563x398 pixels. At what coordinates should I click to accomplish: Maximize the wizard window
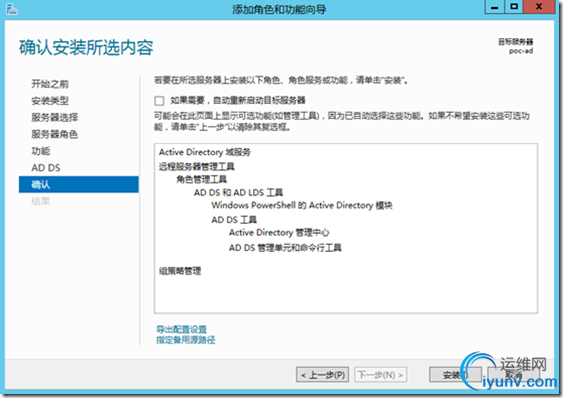click(x=514, y=7)
